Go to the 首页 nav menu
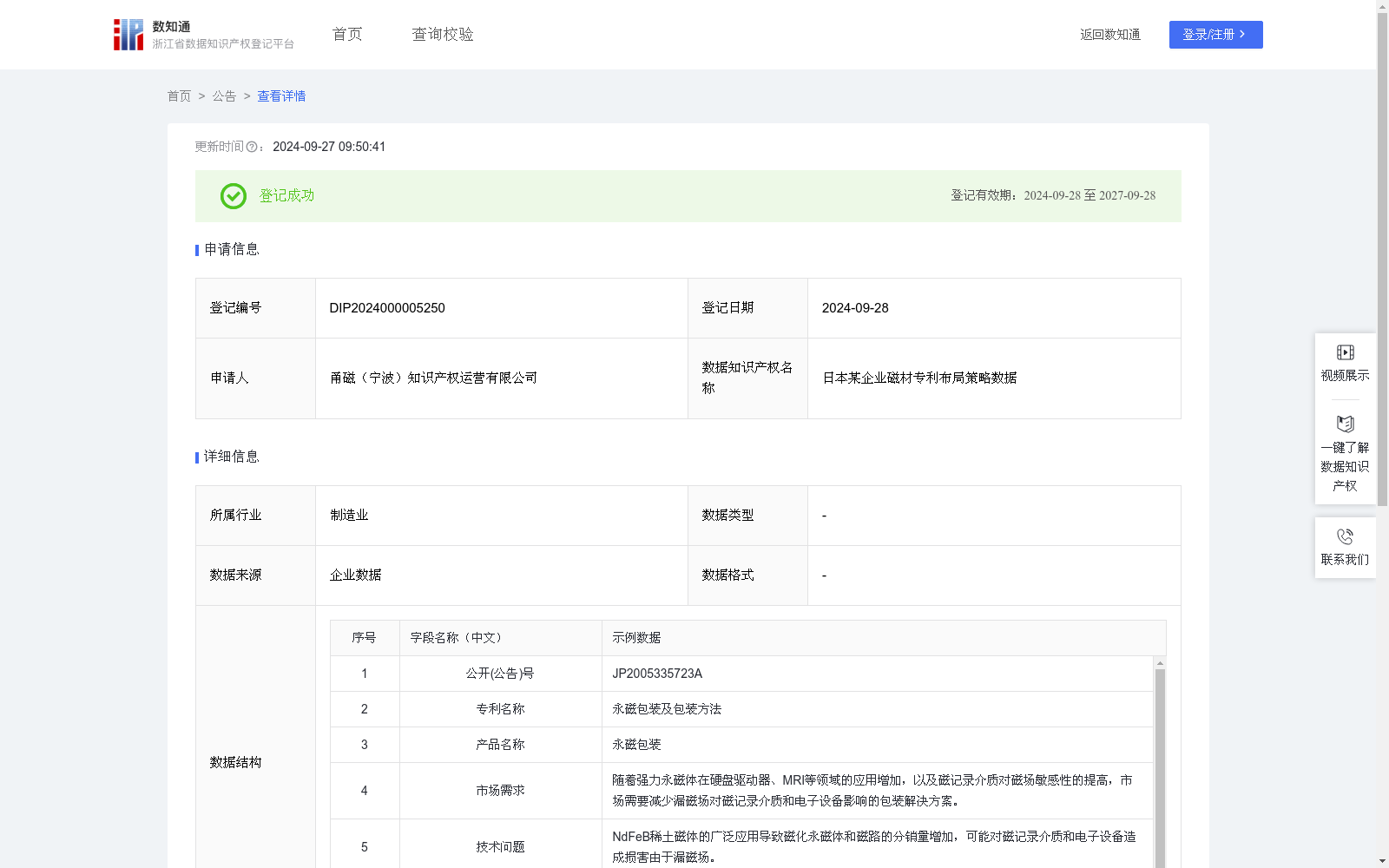This screenshot has width=1389, height=868. pyautogui.click(x=347, y=34)
